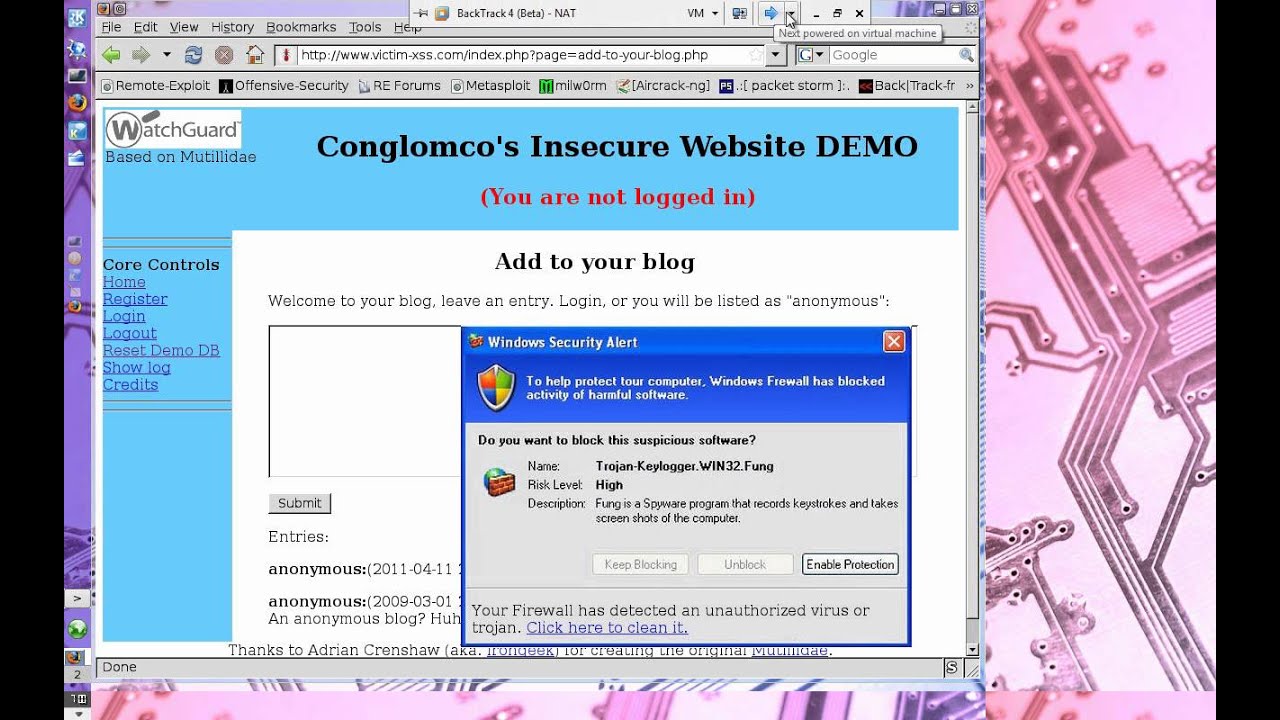Launch Konqueror from the side panel
Screen dimensions: 1280x720
tap(76, 48)
